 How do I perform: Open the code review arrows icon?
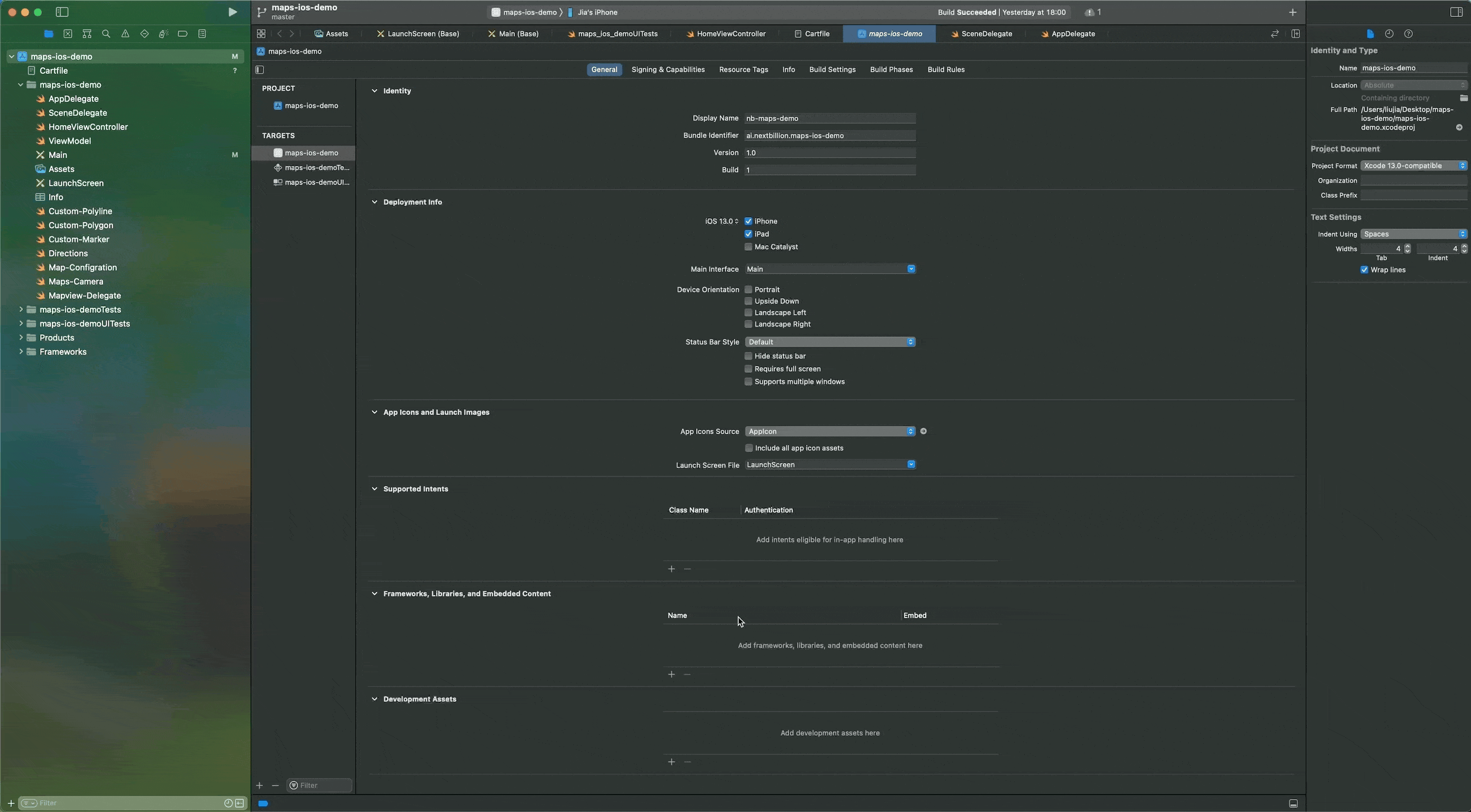pyautogui.click(x=1275, y=34)
